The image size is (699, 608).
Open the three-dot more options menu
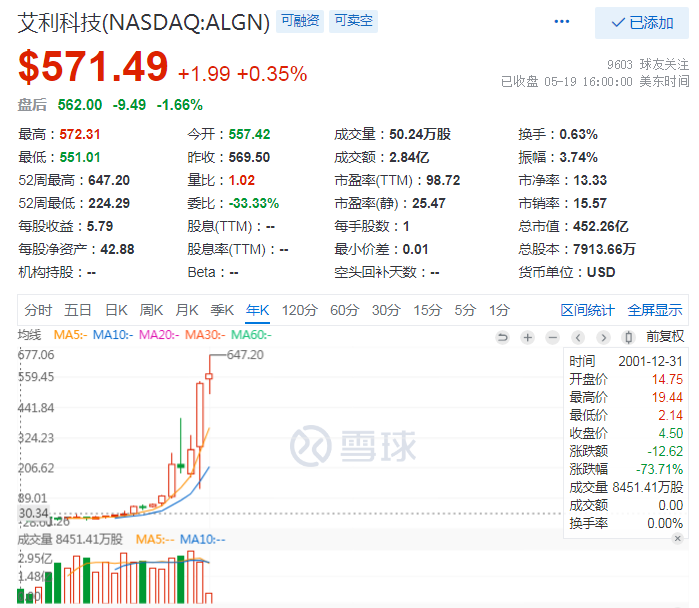click(561, 21)
